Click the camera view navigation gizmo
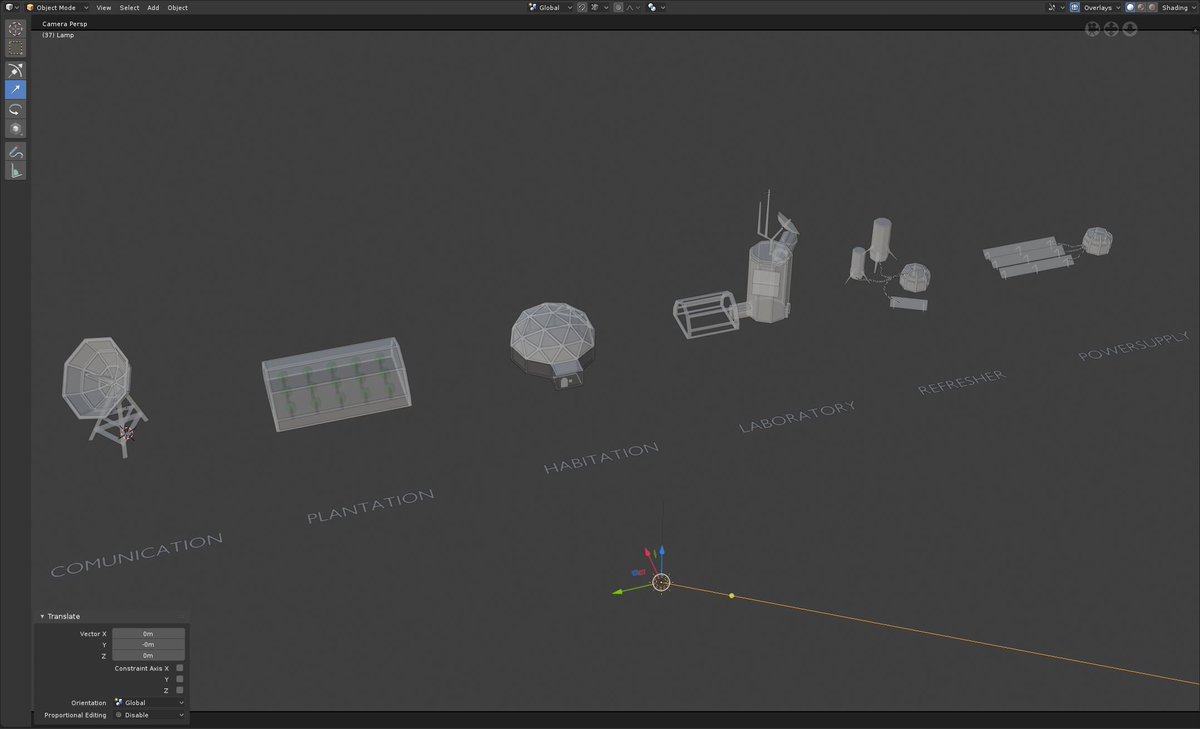The image size is (1200, 729). (x=1093, y=29)
